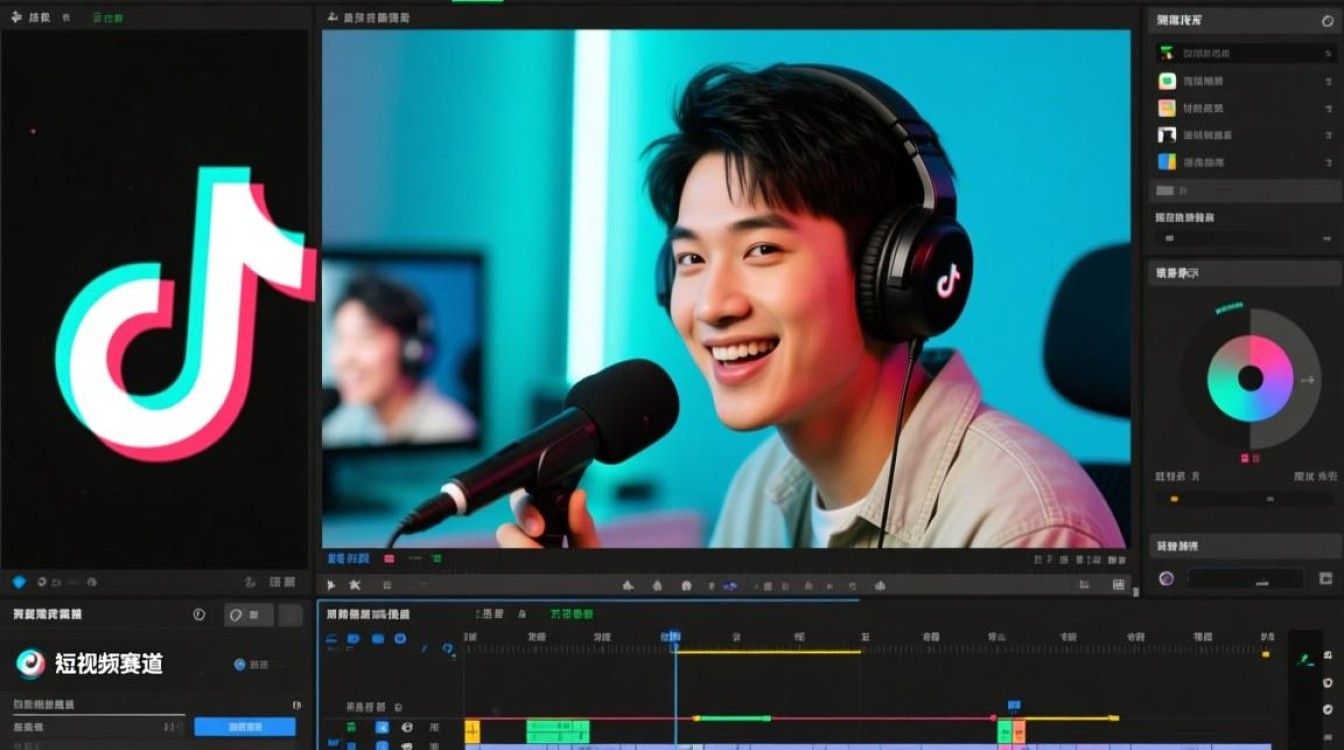The height and width of the screenshot is (750, 1344).
Task: Toggle the green track icon on the first timeline track
Action: 351,727
